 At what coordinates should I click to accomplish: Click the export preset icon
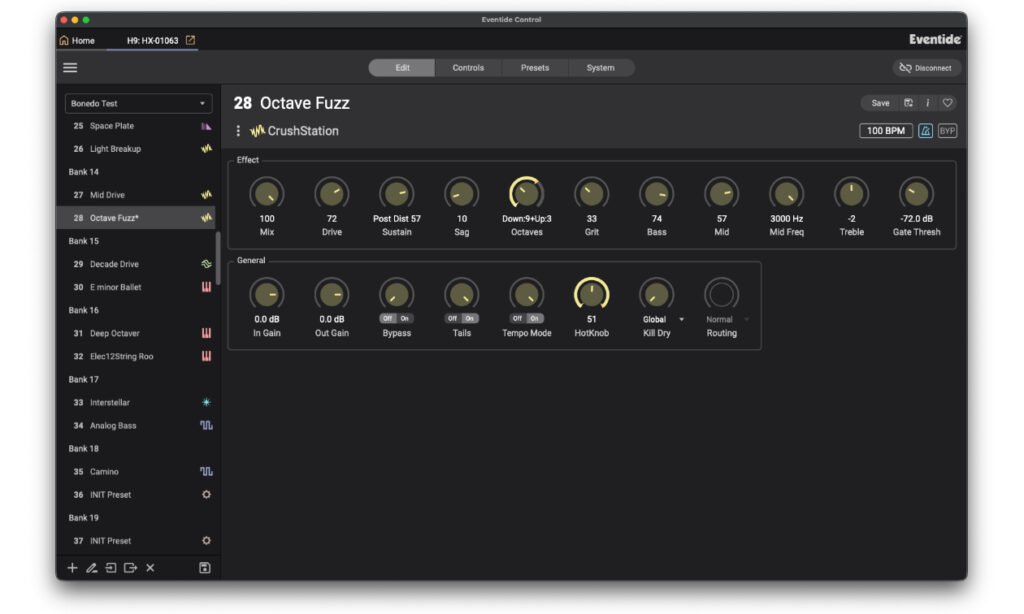tap(131, 568)
